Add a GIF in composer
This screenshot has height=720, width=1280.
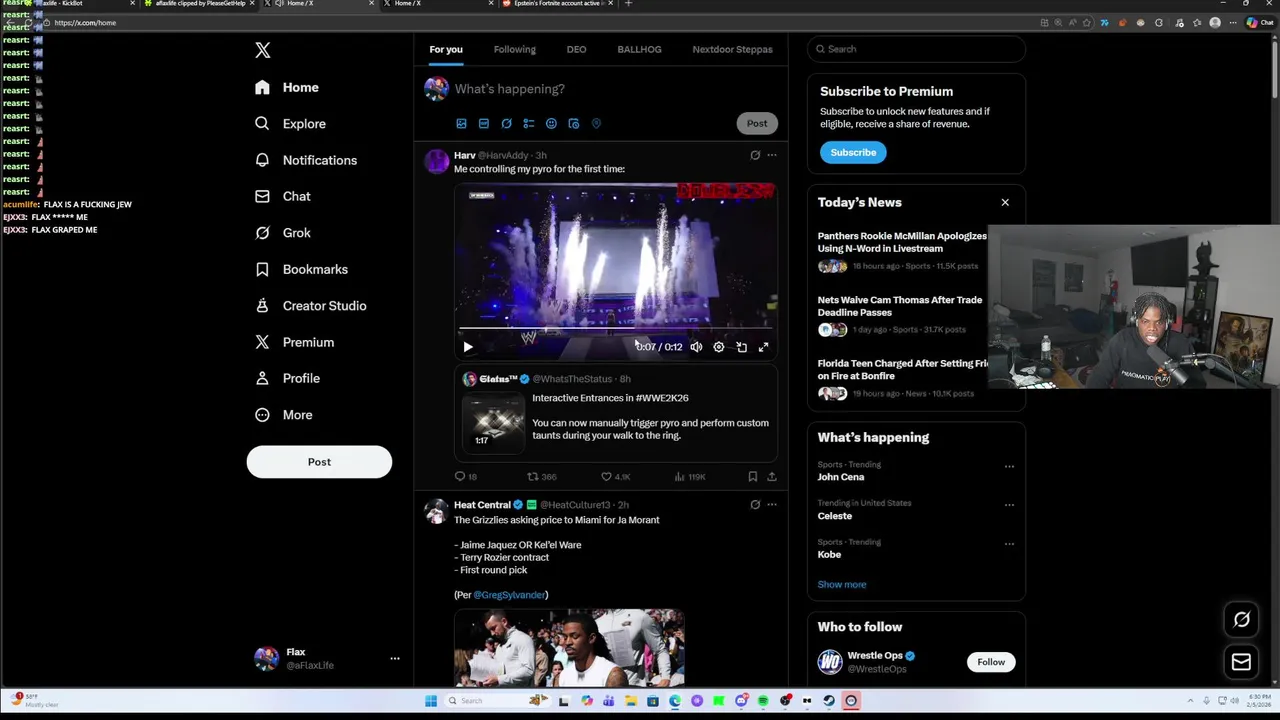[x=484, y=124]
